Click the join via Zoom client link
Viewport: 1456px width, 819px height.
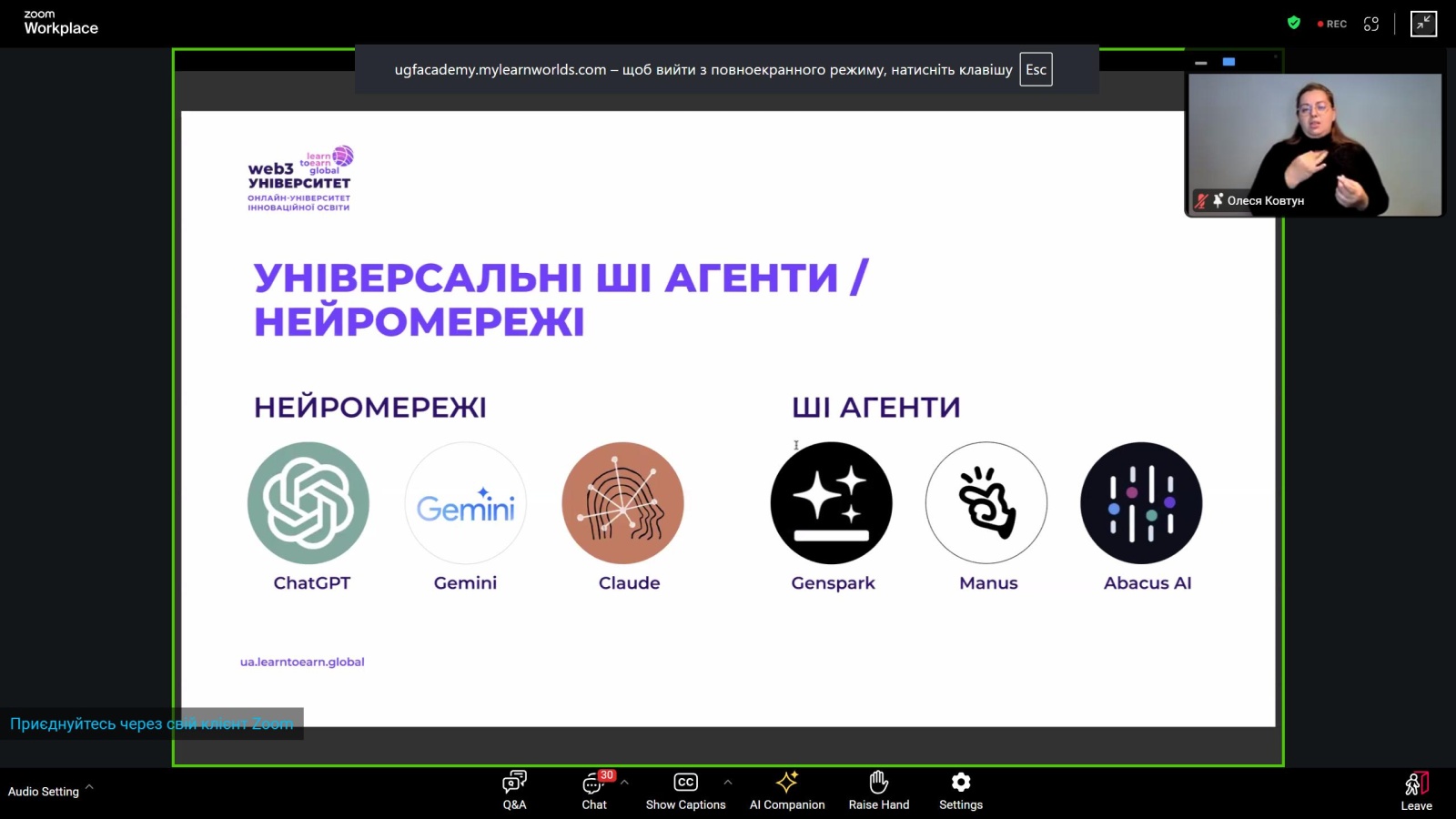tap(151, 723)
